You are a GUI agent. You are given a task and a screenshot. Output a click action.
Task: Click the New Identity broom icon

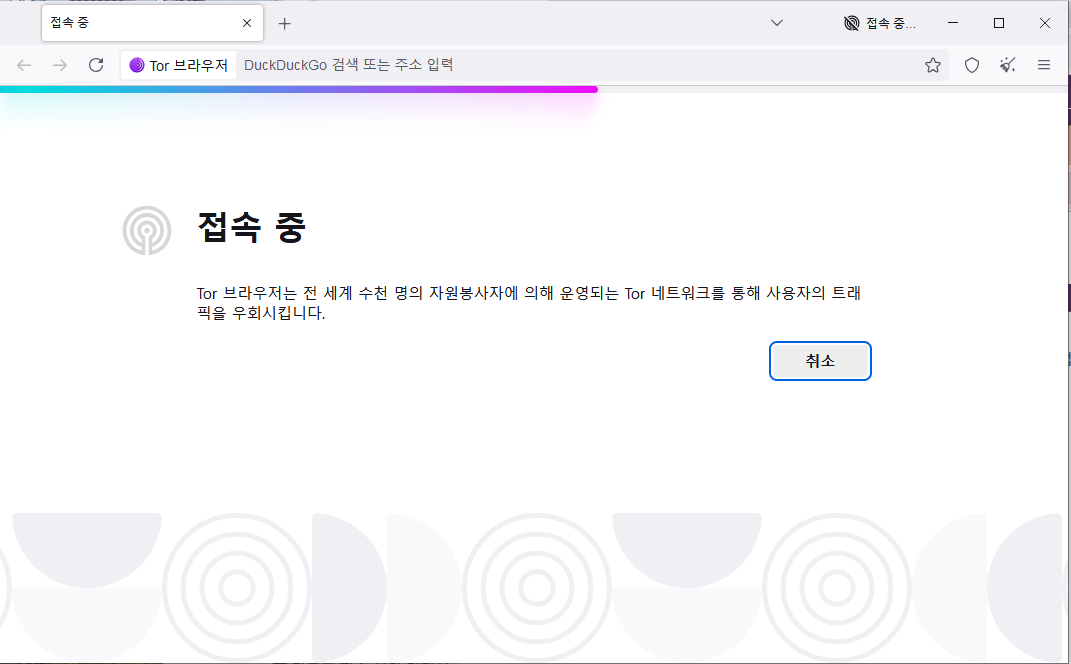click(x=1007, y=65)
